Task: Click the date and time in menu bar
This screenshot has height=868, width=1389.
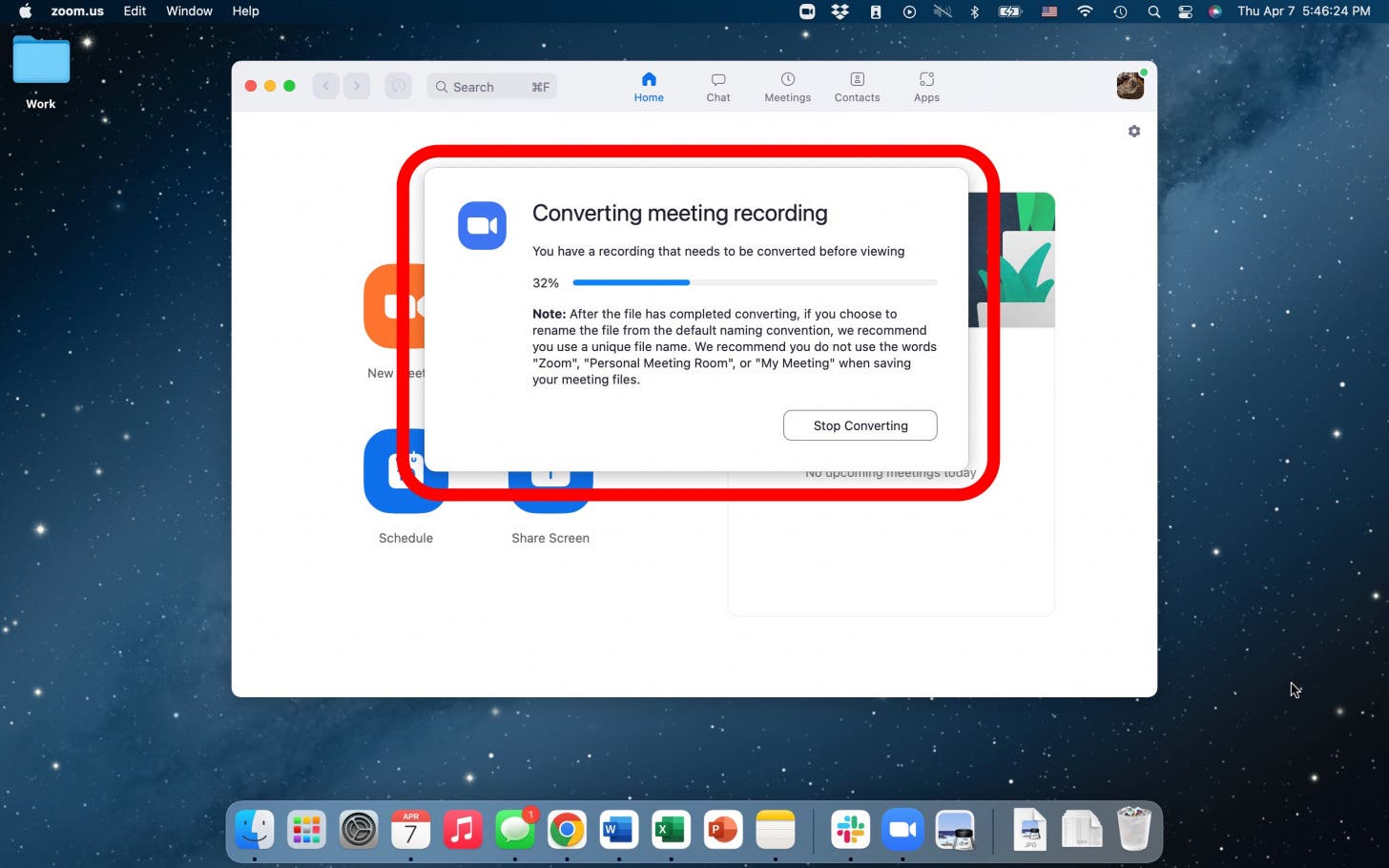Action: point(1303,11)
